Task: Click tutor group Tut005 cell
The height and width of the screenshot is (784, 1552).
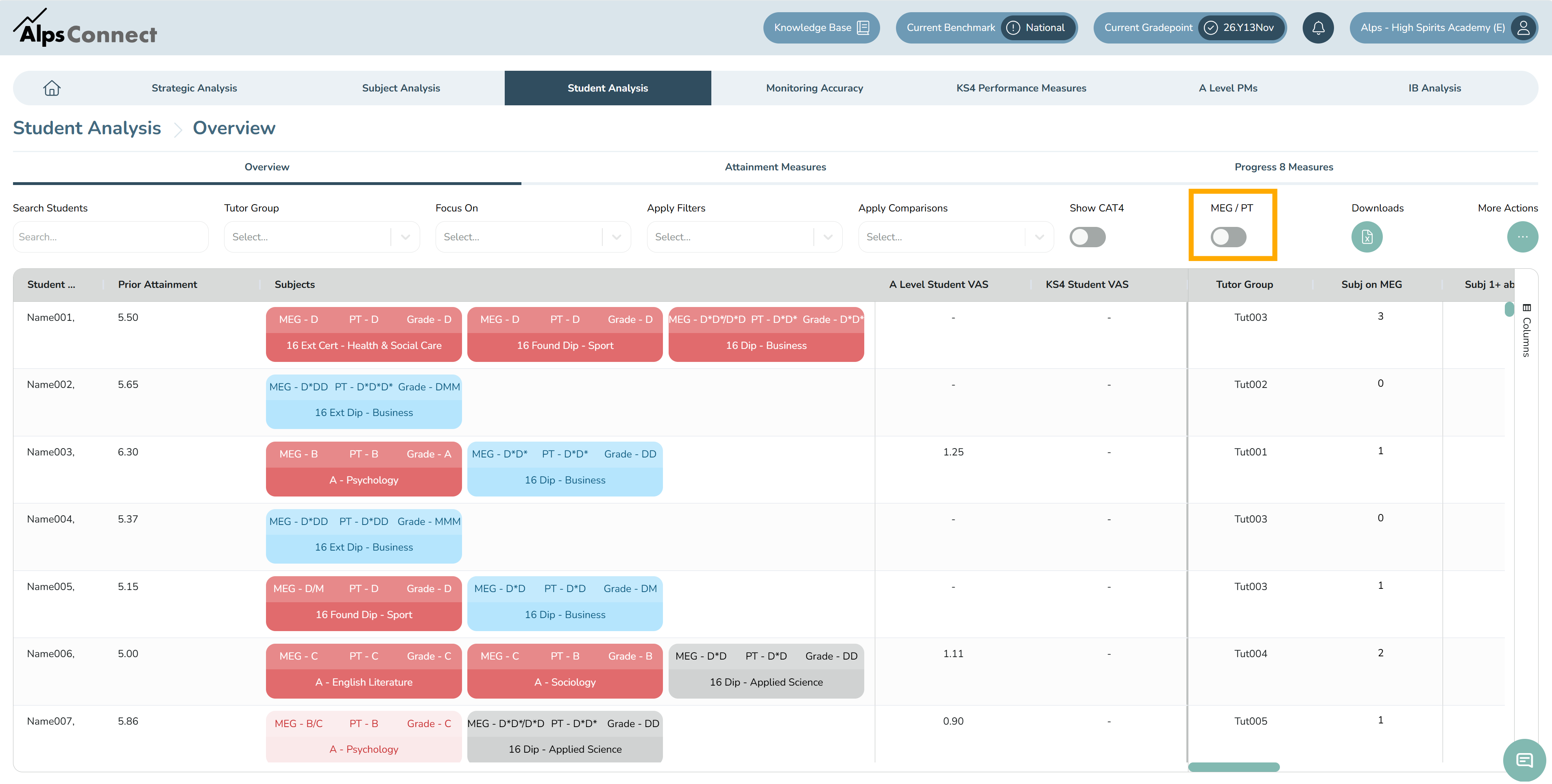Action: pyautogui.click(x=1250, y=721)
